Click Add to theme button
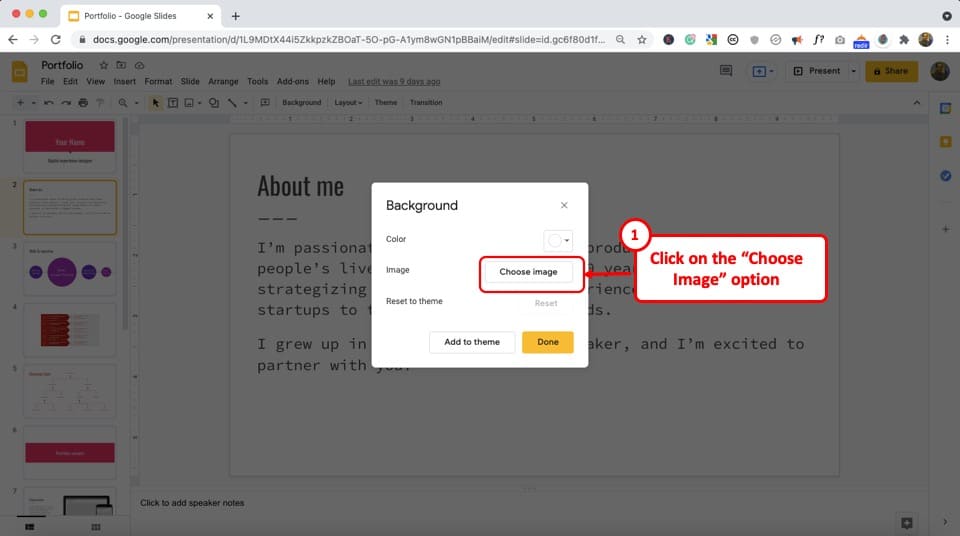Screen dimensions: 960x536 click(471, 342)
